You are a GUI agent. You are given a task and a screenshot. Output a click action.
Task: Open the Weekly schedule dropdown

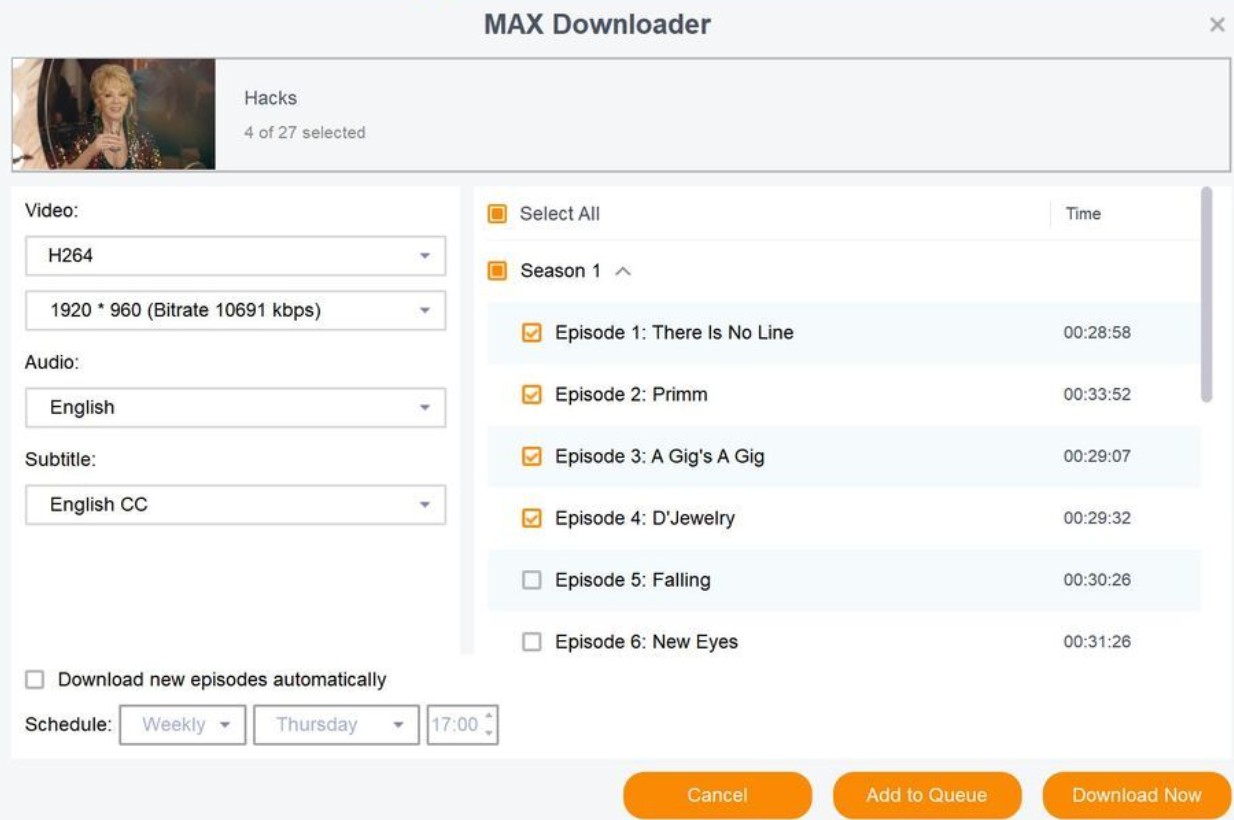coord(182,725)
